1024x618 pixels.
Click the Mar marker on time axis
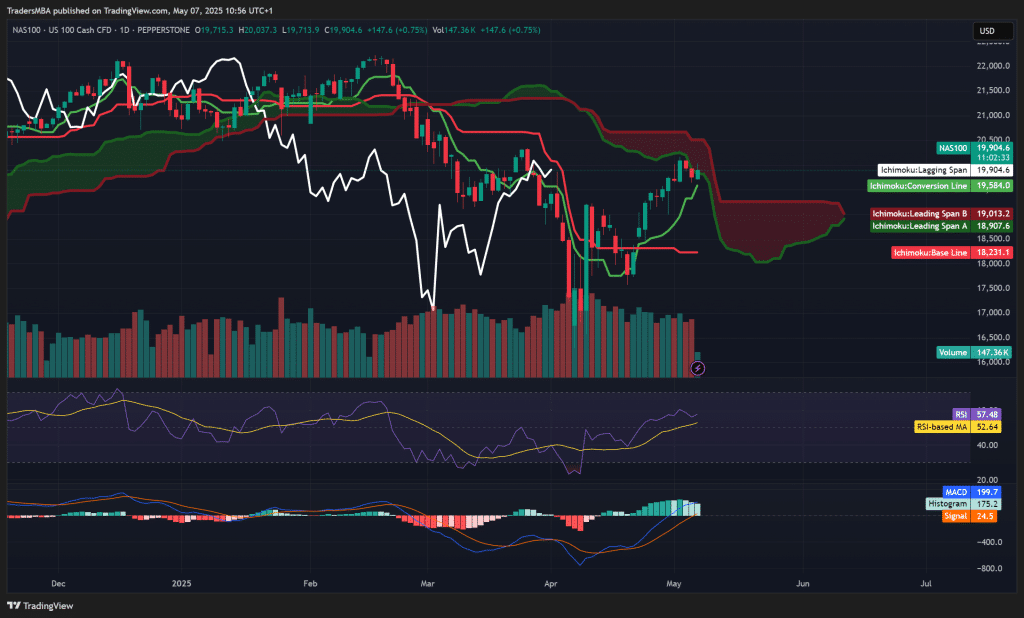(x=428, y=582)
